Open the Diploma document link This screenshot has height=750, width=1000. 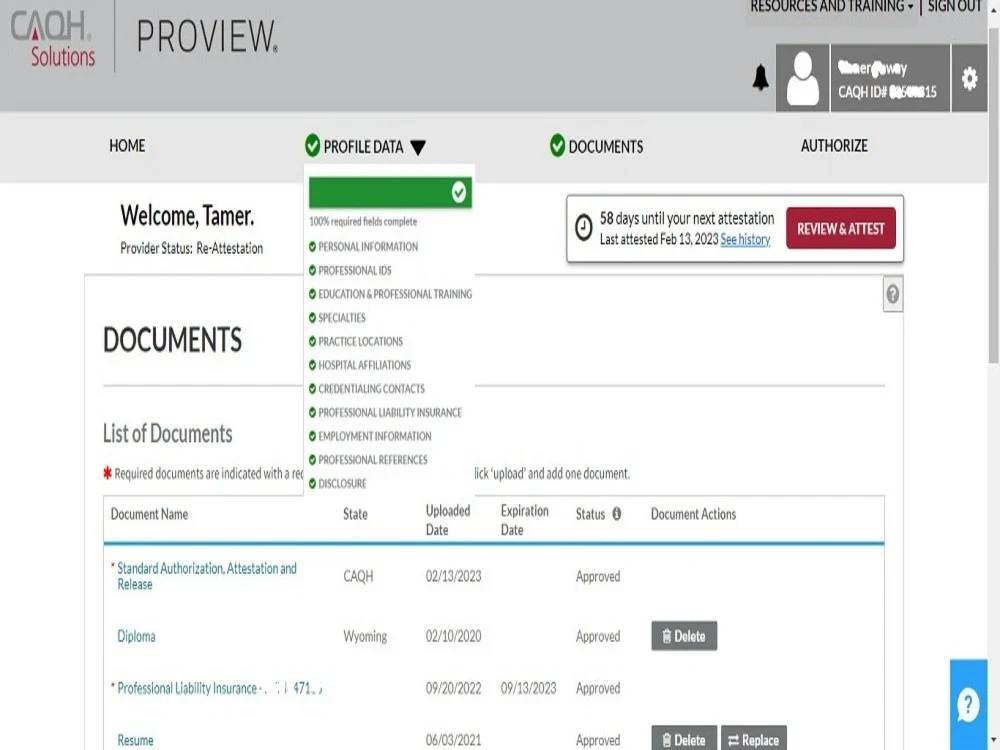pos(136,636)
